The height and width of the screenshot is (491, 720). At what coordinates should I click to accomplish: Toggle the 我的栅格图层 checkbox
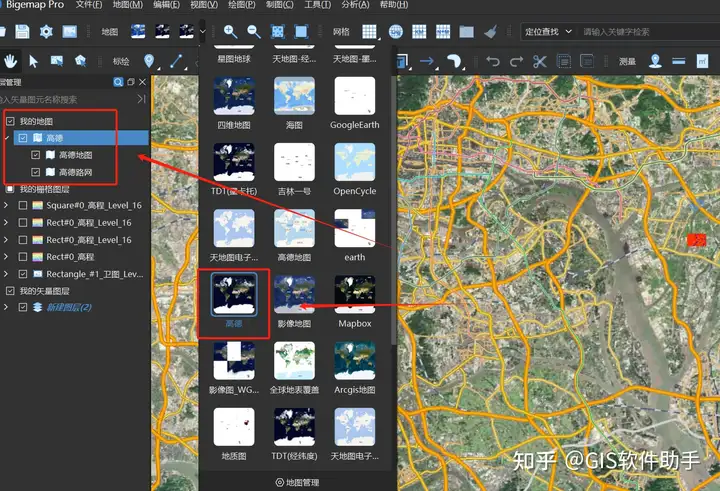10,189
